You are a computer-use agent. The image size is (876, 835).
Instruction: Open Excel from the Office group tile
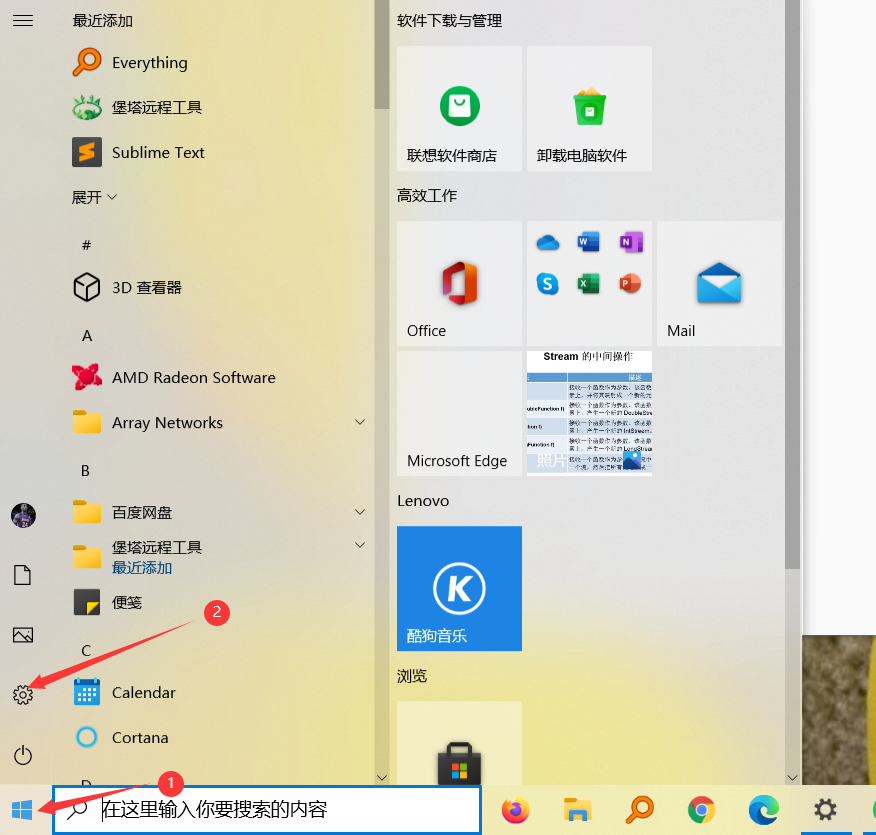pos(588,284)
